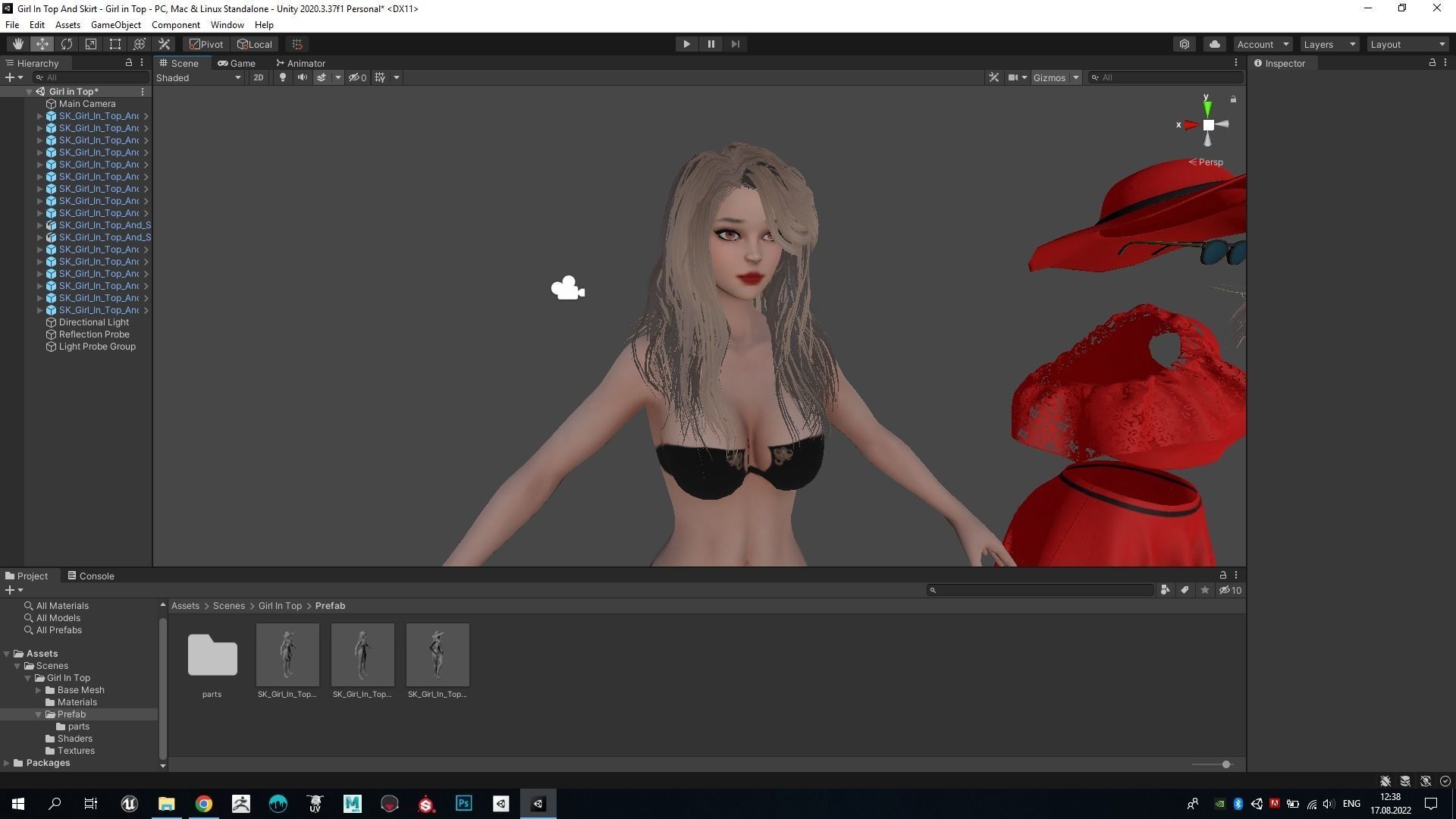
Task: Toggle 2D view mode
Action: click(259, 77)
